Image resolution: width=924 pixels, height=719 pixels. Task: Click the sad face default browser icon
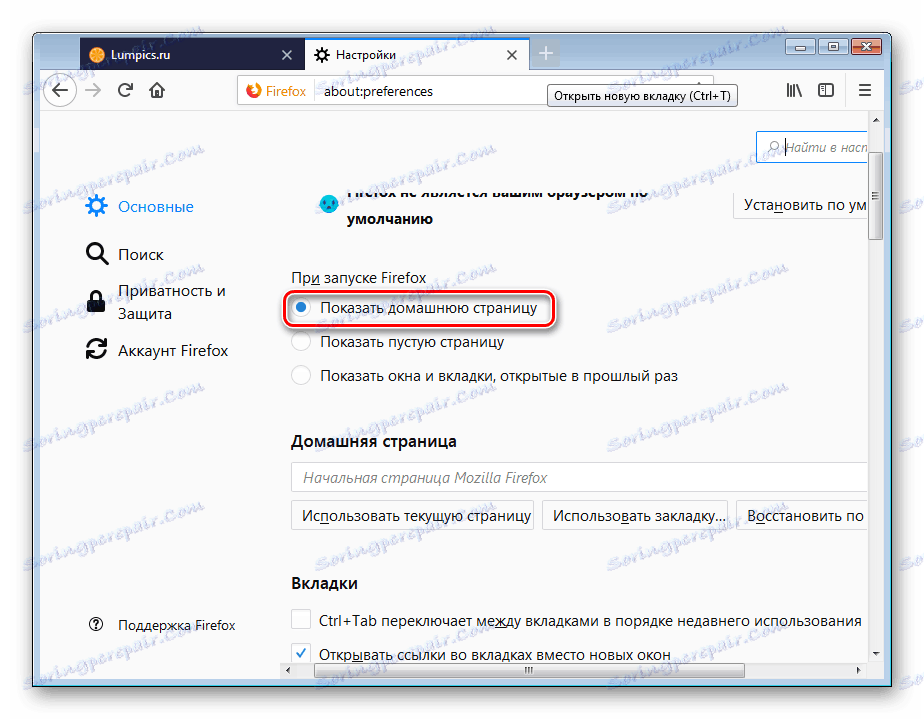(328, 205)
